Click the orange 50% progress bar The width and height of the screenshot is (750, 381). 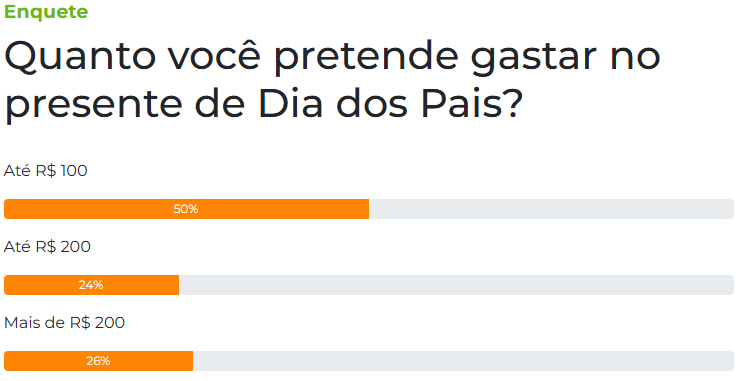pos(187,209)
